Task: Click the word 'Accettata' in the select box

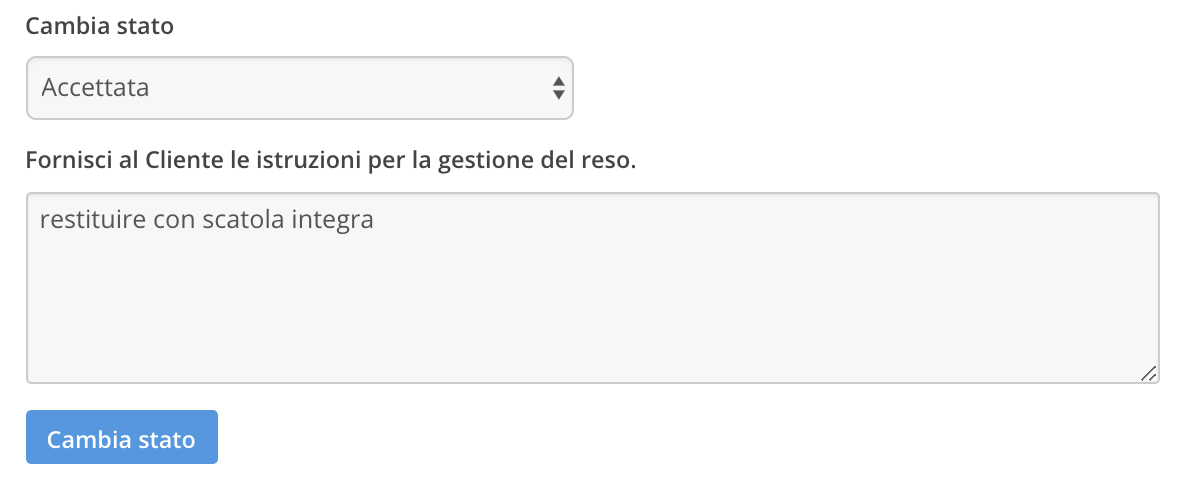Action: (95, 88)
